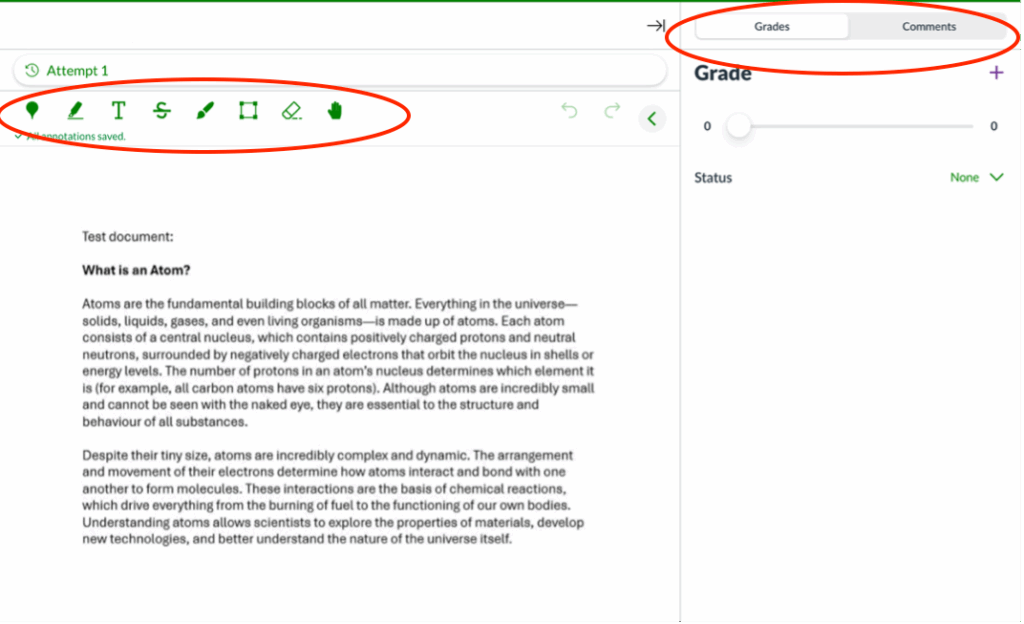
Task: Click the Status label in grading panel
Action: 713,178
